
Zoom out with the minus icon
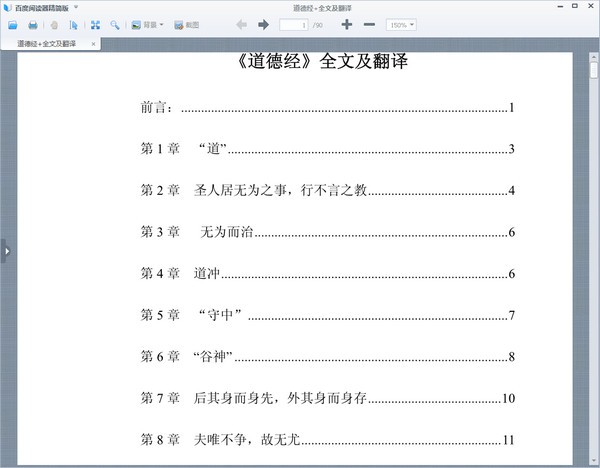click(x=369, y=24)
